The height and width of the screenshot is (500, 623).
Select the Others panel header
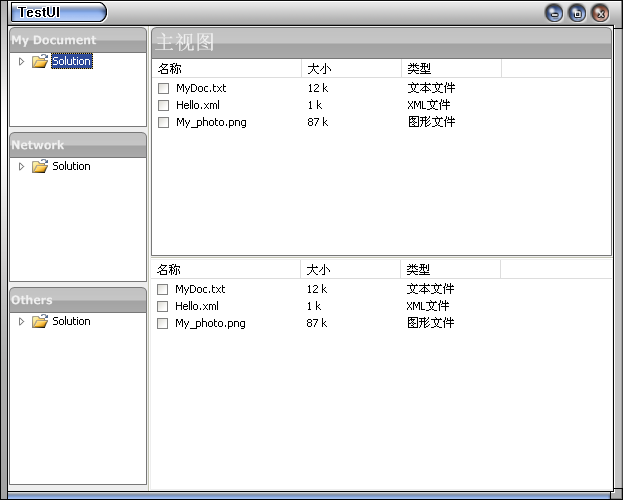78,300
